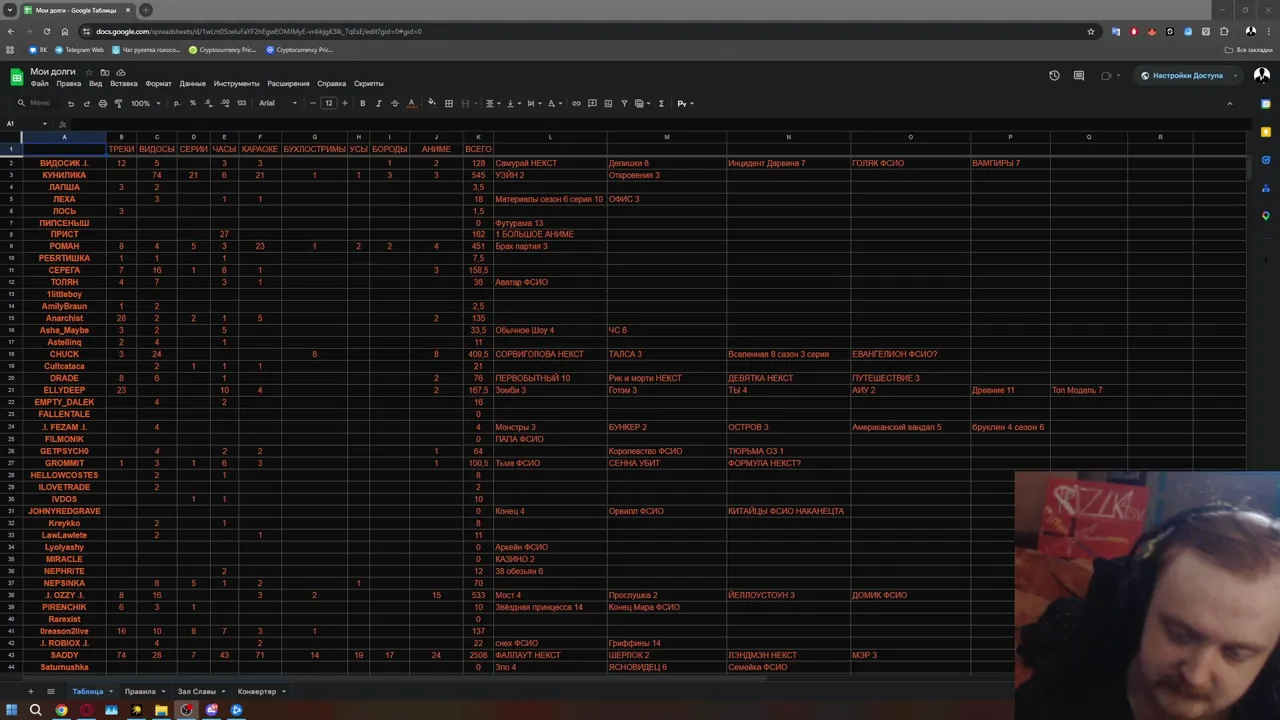Open the Файл menu
The image size is (1280, 720).
(39, 84)
